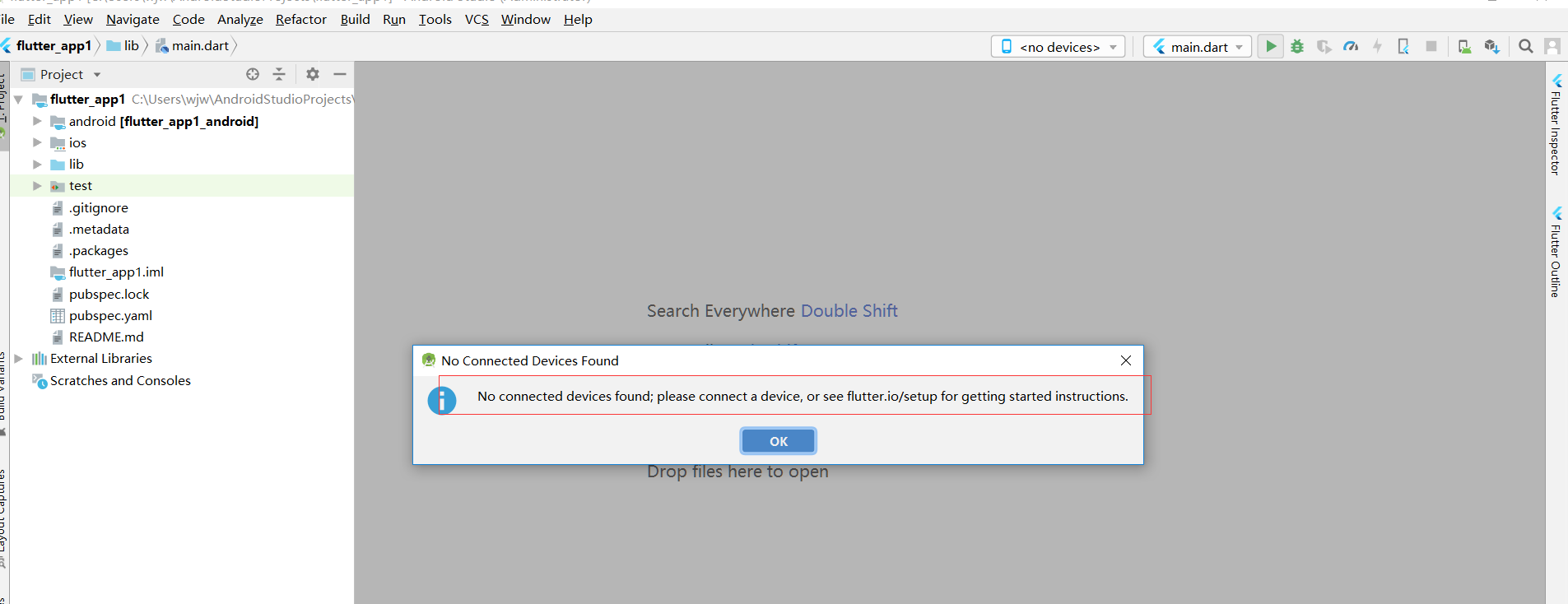Screen dimensions: 1568x604
Task: Open Search Everywhere magnifier icon
Action: [x=1525, y=46]
